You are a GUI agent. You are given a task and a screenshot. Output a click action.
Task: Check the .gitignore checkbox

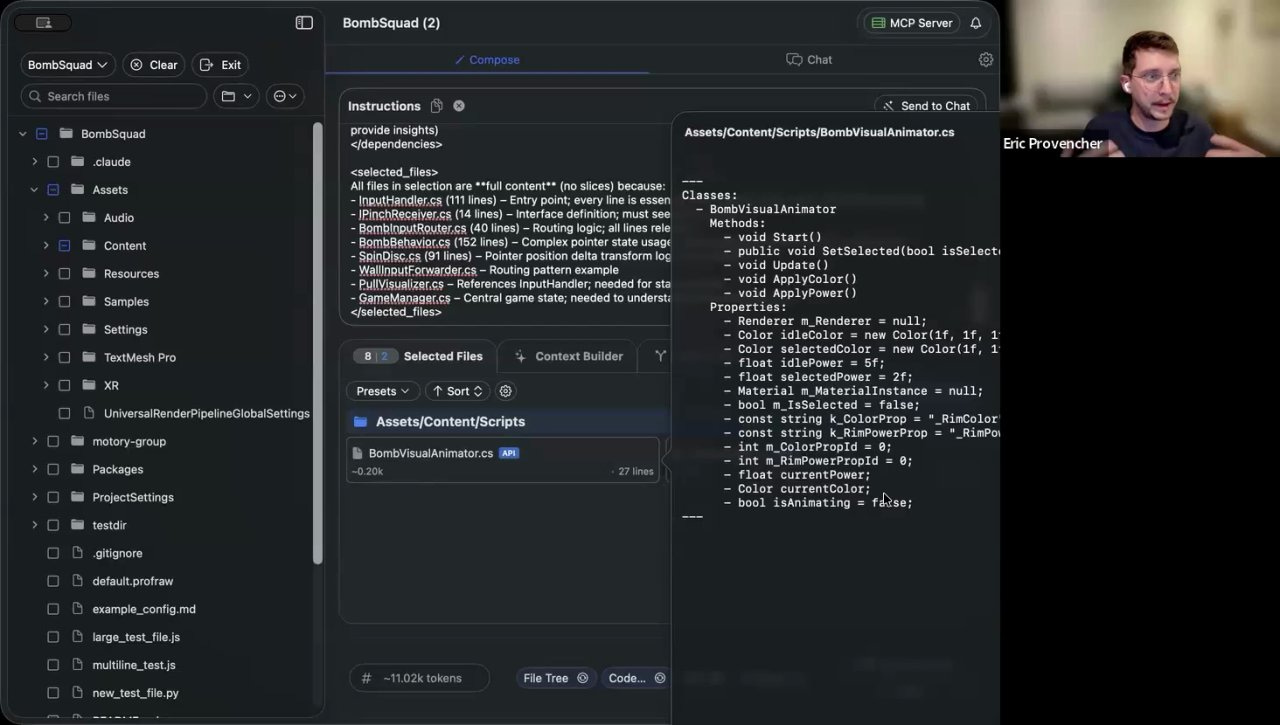(53, 554)
